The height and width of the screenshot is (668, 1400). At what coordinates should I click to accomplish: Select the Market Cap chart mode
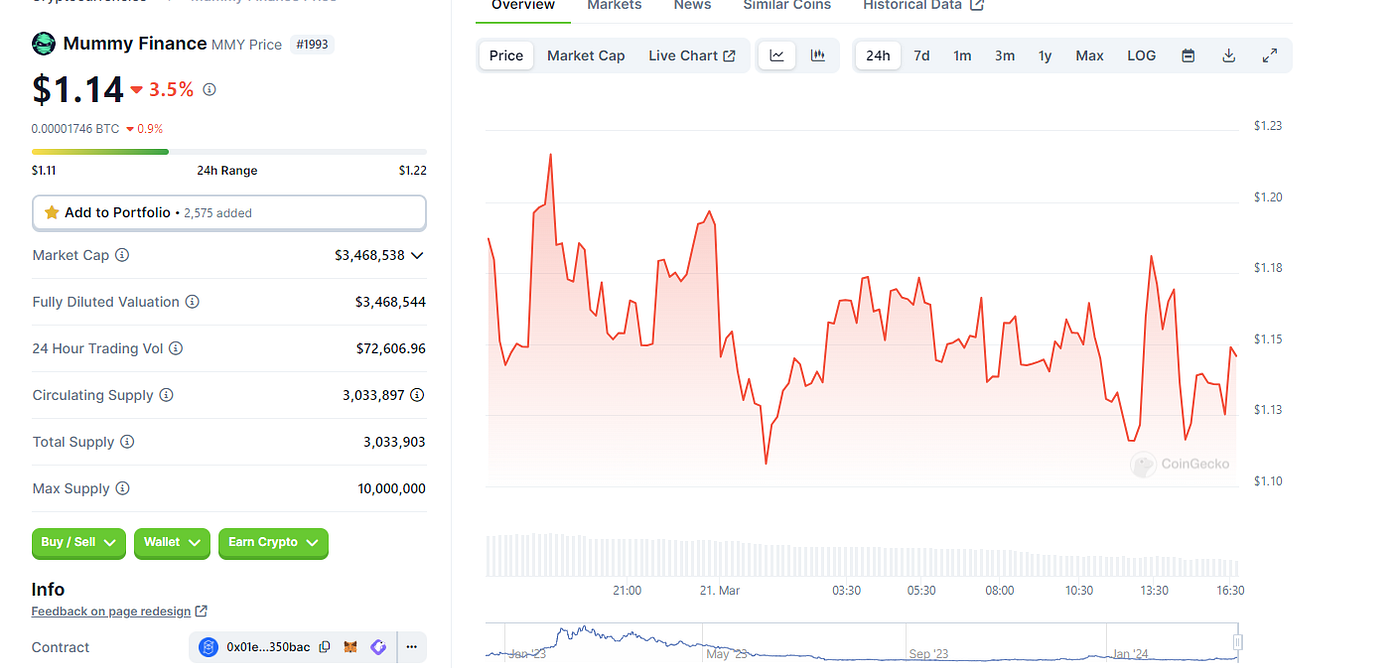(586, 56)
